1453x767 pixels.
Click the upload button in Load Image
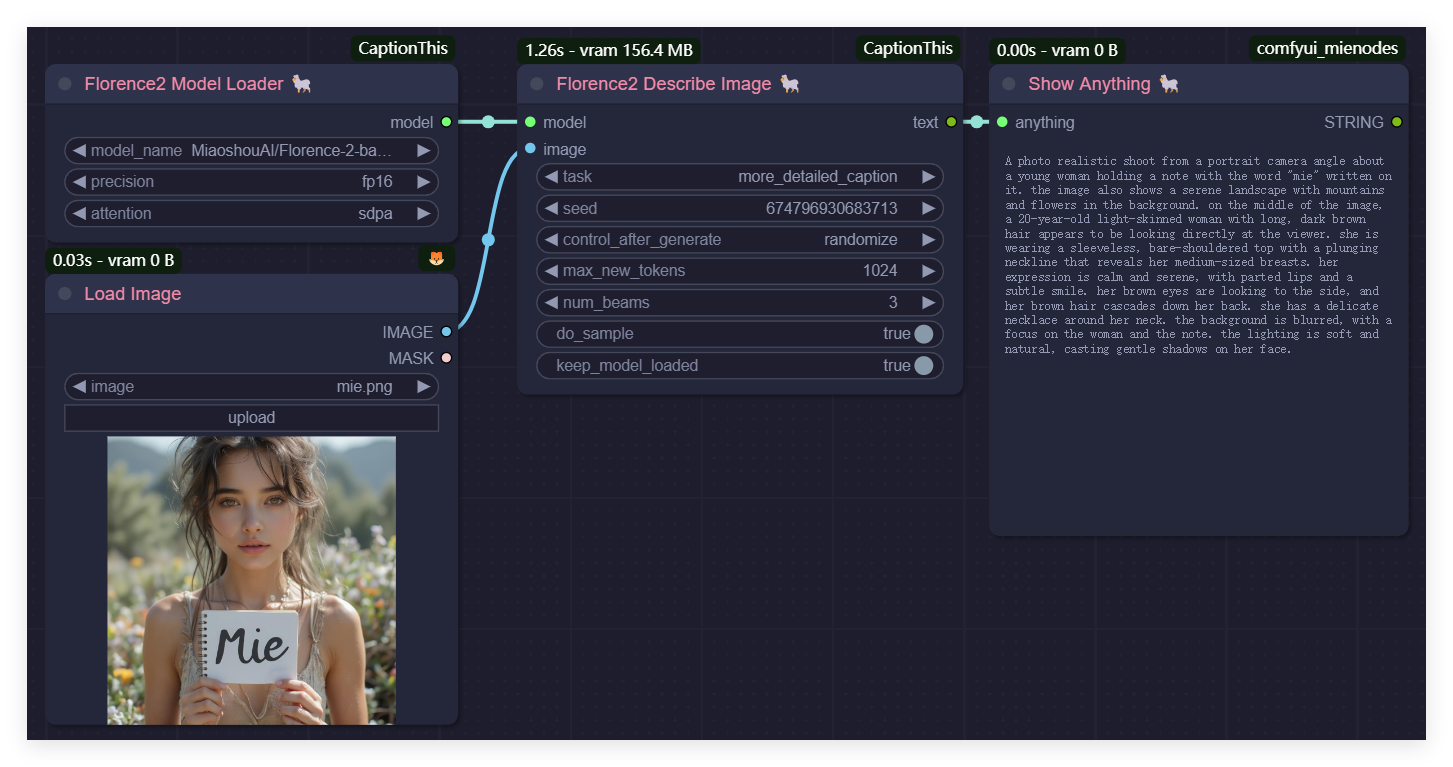coord(251,418)
